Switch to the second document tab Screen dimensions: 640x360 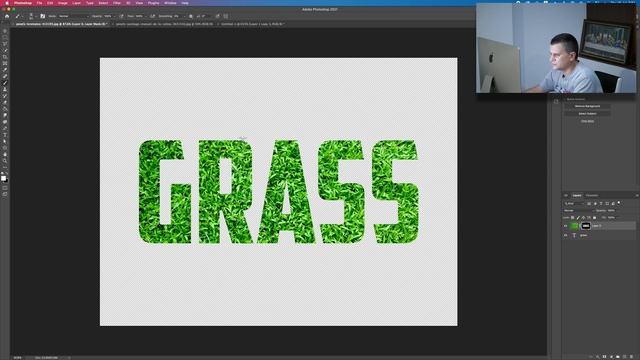(164, 24)
